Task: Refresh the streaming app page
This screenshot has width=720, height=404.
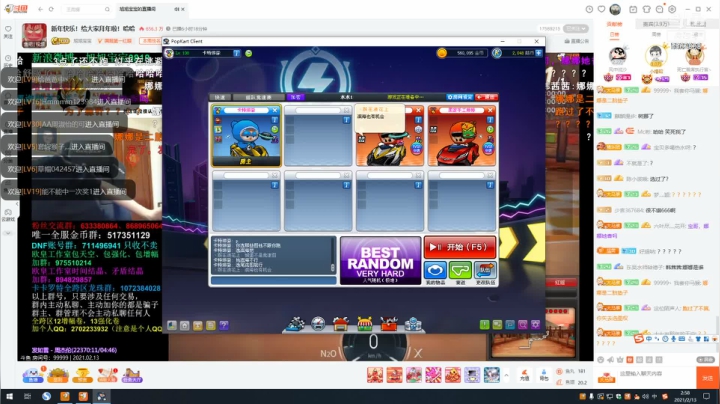Action: coord(51,9)
